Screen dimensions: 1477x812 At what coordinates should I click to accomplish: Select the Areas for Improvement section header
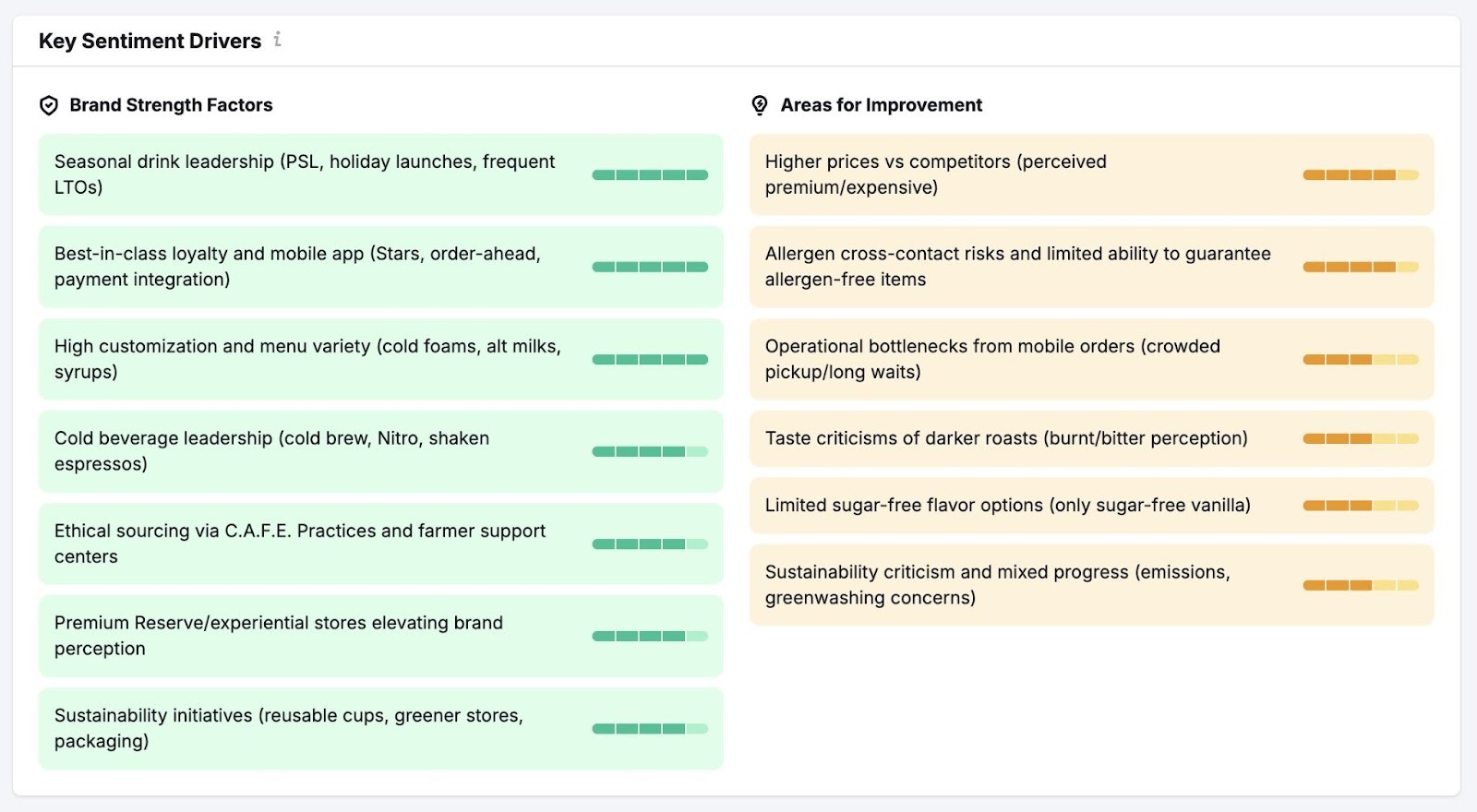point(881,104)
